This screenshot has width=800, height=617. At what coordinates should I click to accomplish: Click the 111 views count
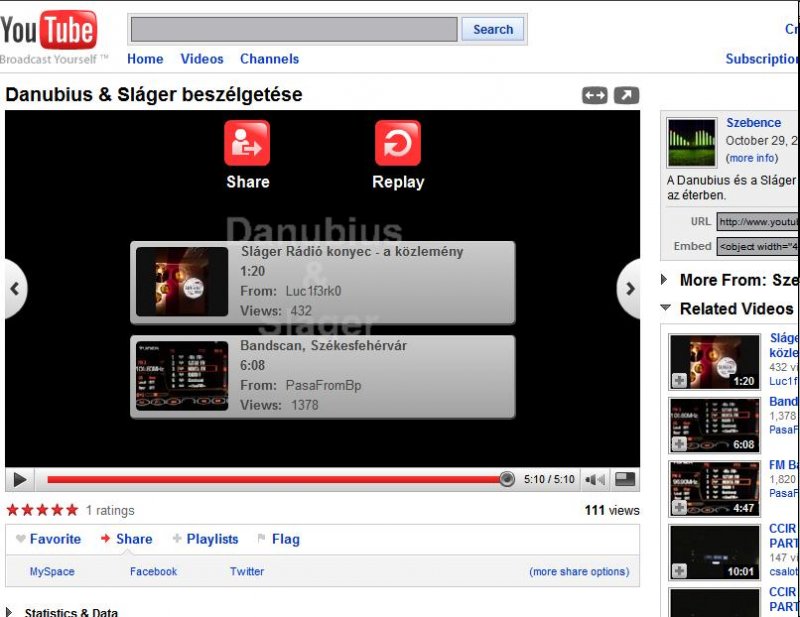point(612,510)
